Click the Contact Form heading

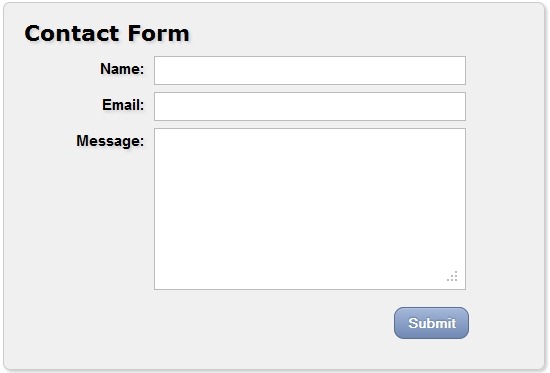[x=107, y=33]
